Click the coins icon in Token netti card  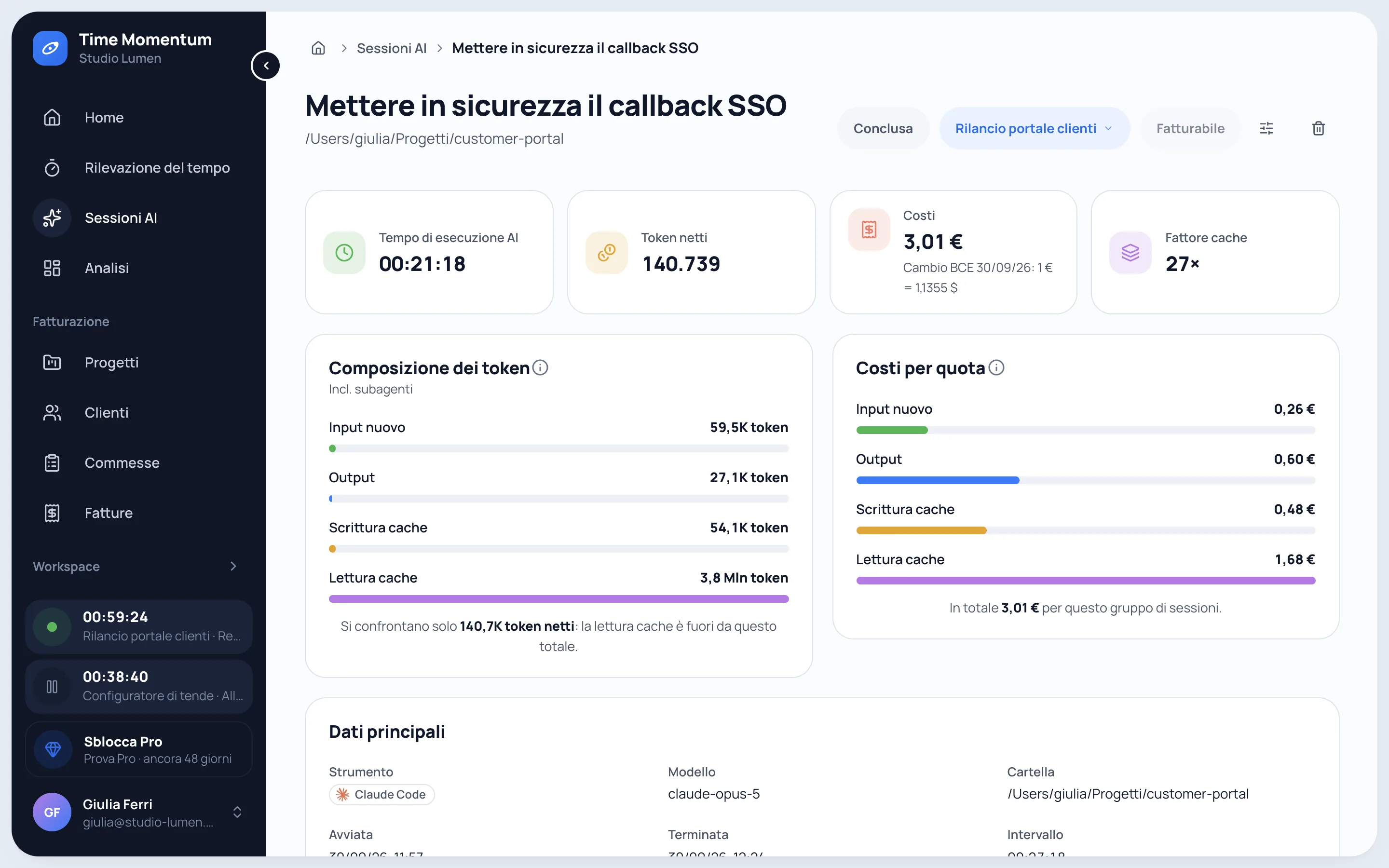(x=607, y=253)
